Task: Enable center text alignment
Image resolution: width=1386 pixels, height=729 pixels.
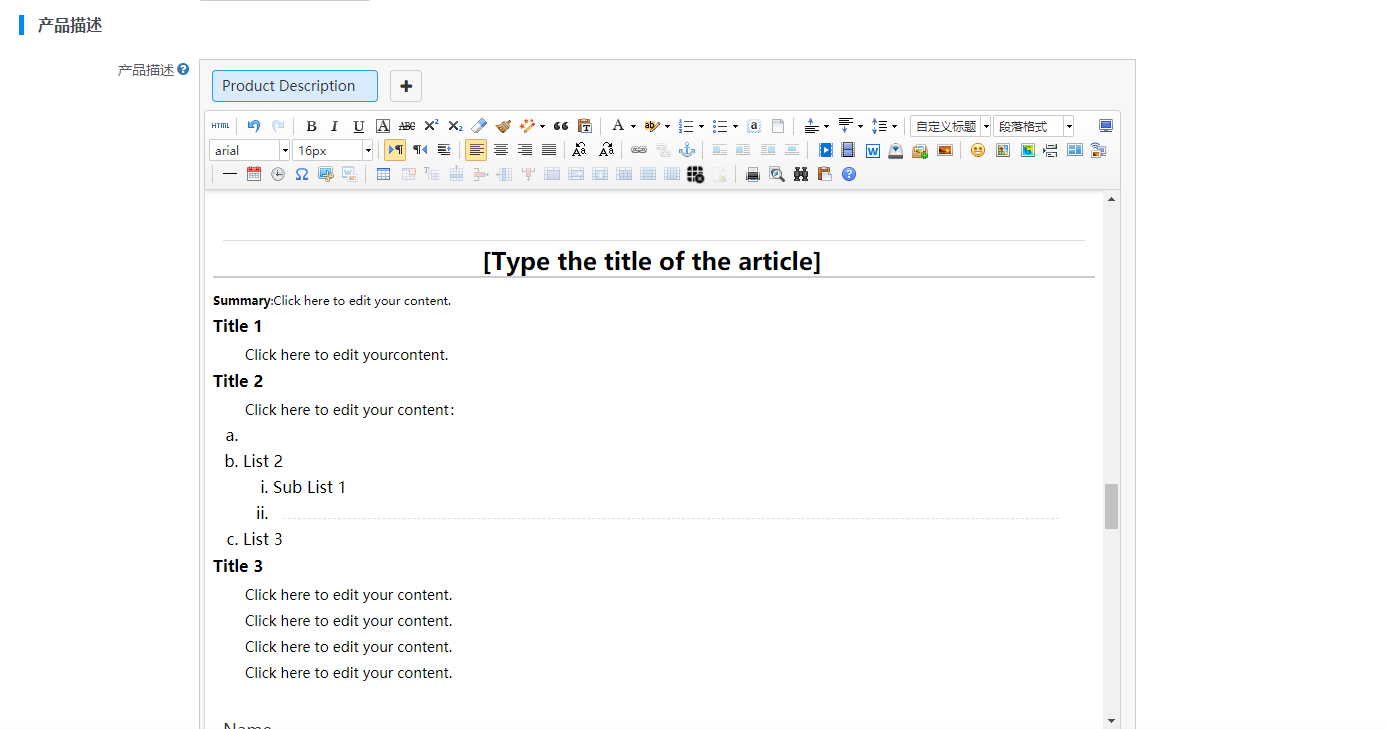Action: tap(500, 150)
